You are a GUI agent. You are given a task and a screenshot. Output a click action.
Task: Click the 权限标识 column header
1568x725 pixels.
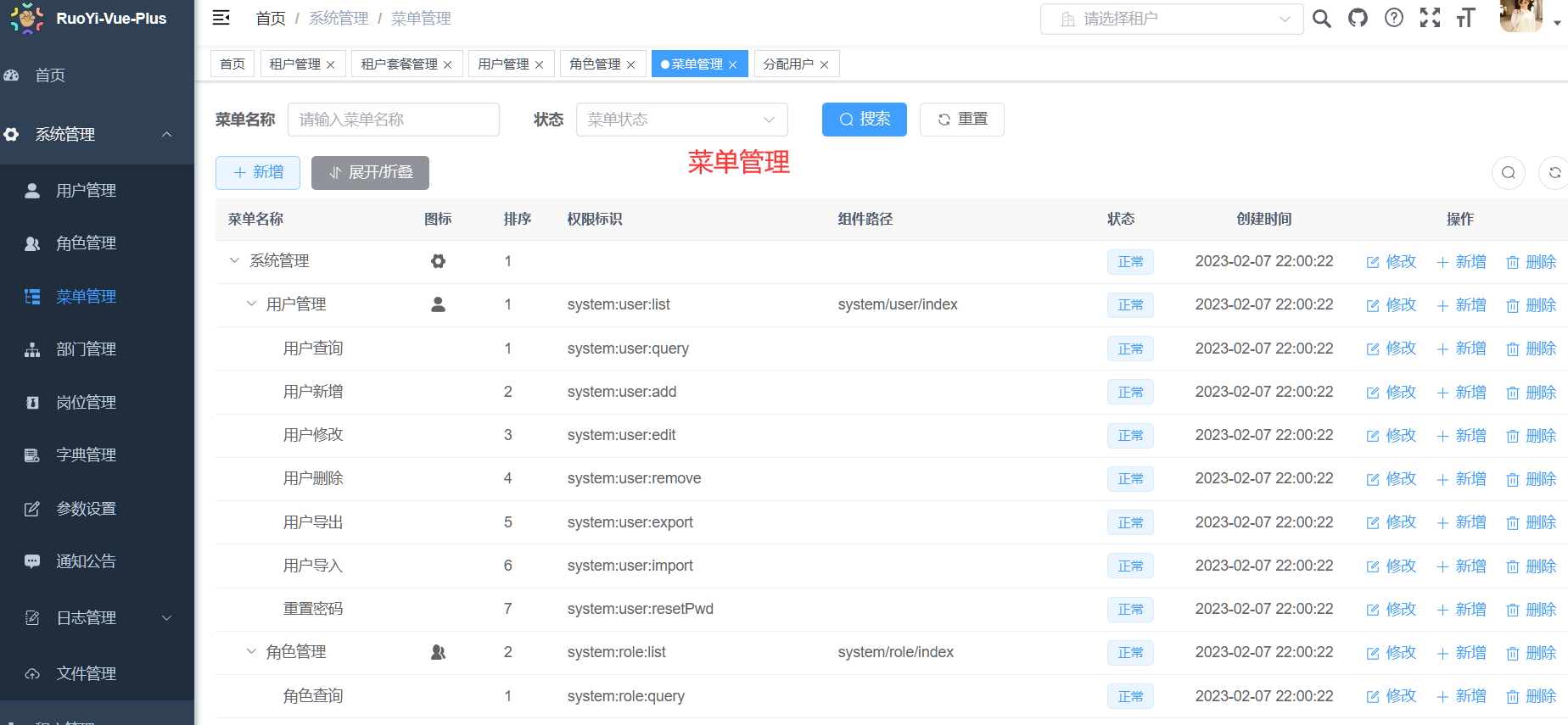pyautogui.click(x=595, y=219)
